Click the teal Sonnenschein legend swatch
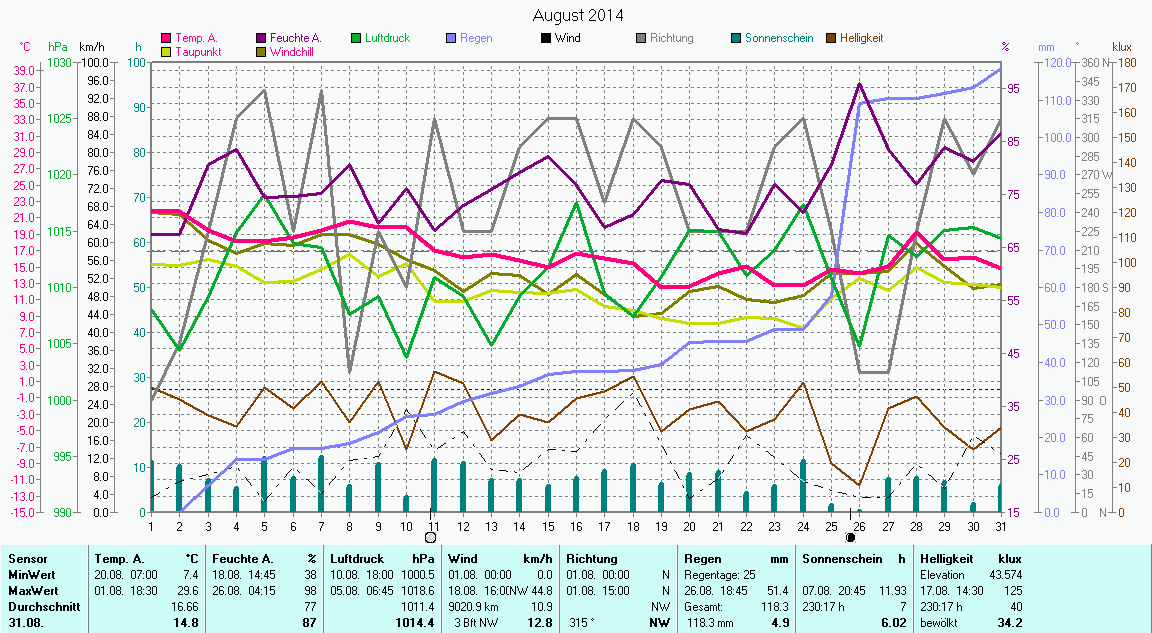The height and width of the screenshot is (633, 1152). pos(736,38)
